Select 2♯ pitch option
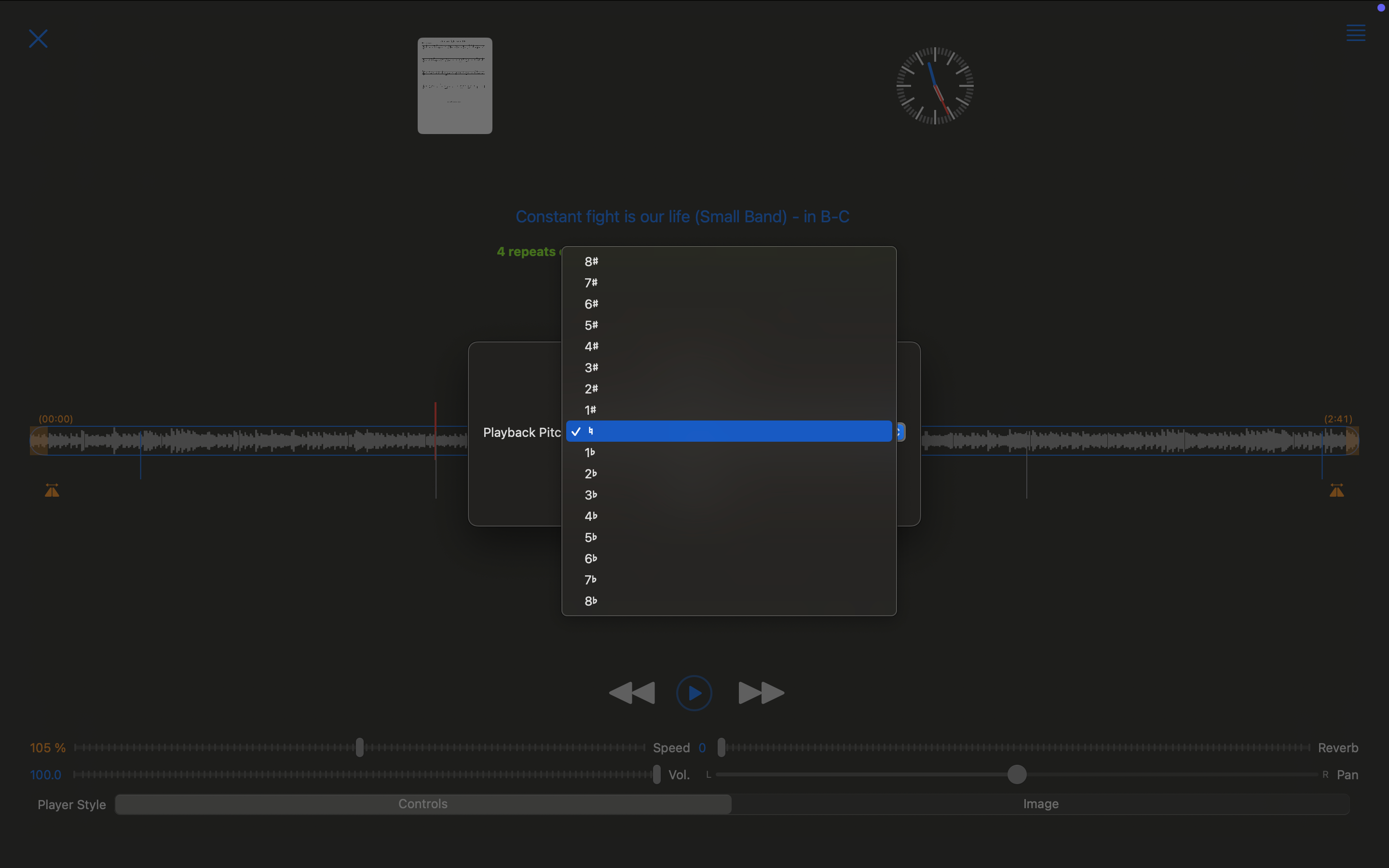Screen dimensions: 1389x868 click(x=729, y=389)
